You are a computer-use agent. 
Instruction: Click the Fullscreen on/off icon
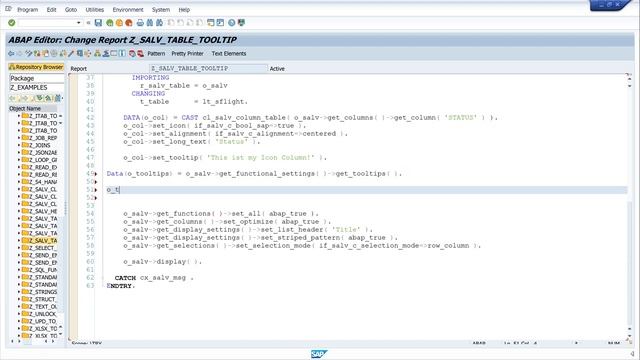(x=114, y=53)
